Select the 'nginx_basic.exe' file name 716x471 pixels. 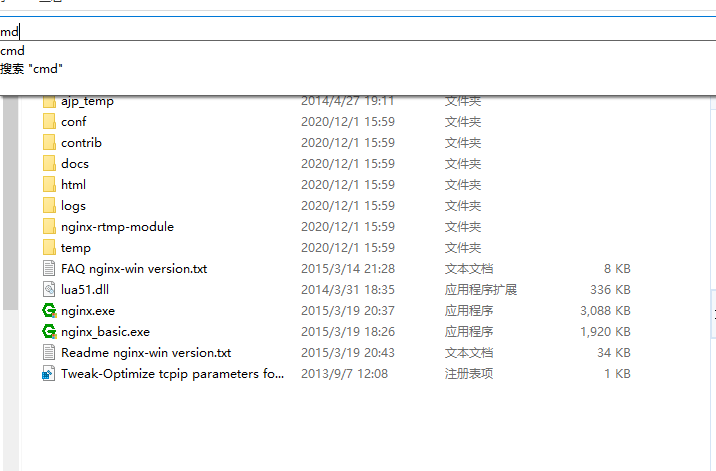click(105, 332)
